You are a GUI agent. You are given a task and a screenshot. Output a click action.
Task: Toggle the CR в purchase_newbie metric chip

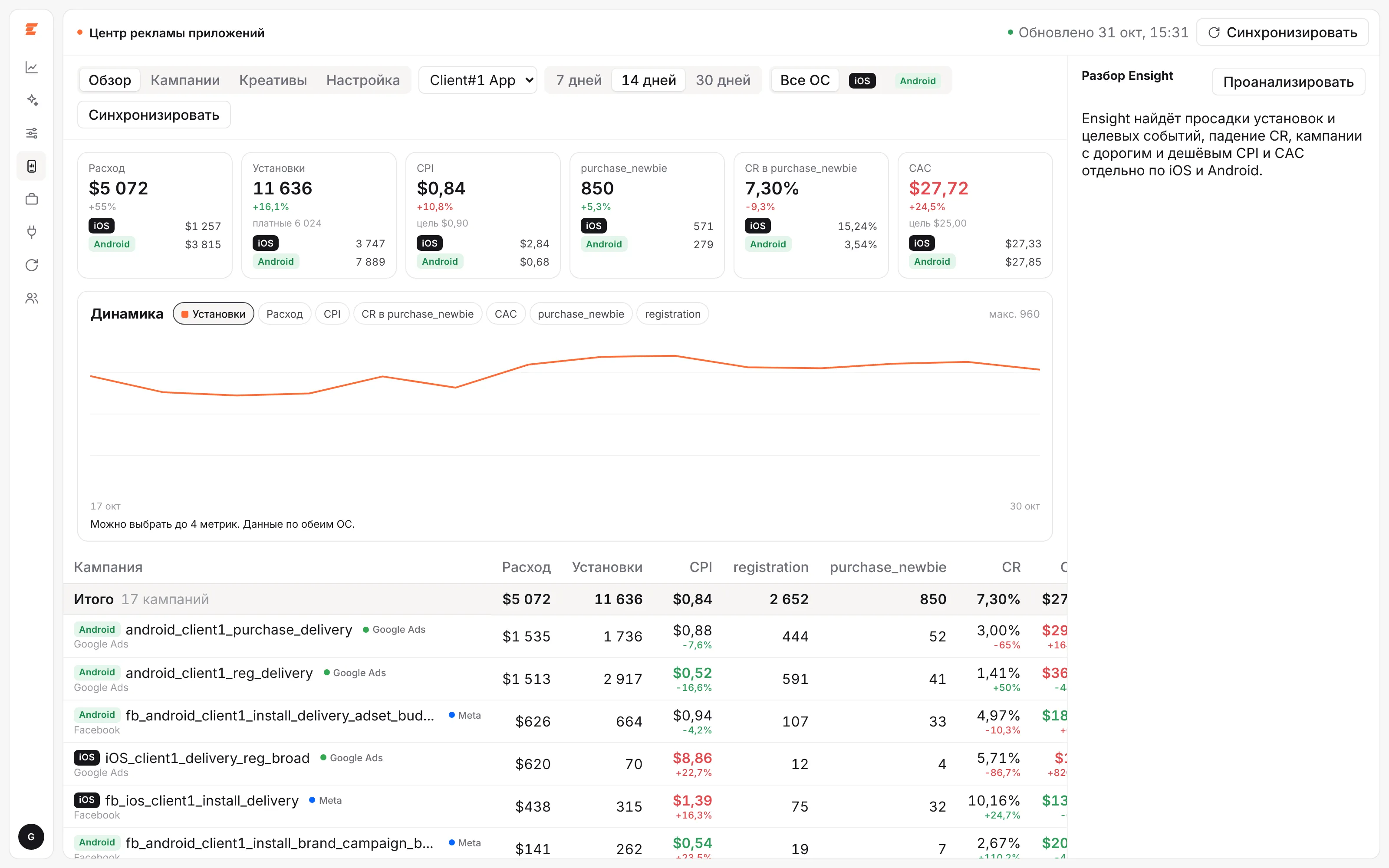coord(418,314)
